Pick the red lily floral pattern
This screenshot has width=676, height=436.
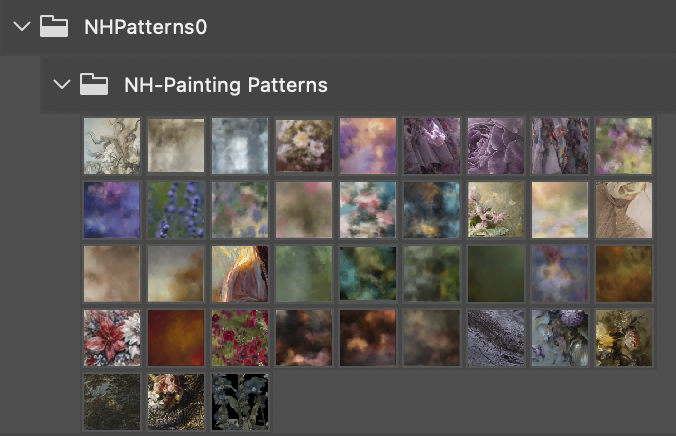coord(112,338)
